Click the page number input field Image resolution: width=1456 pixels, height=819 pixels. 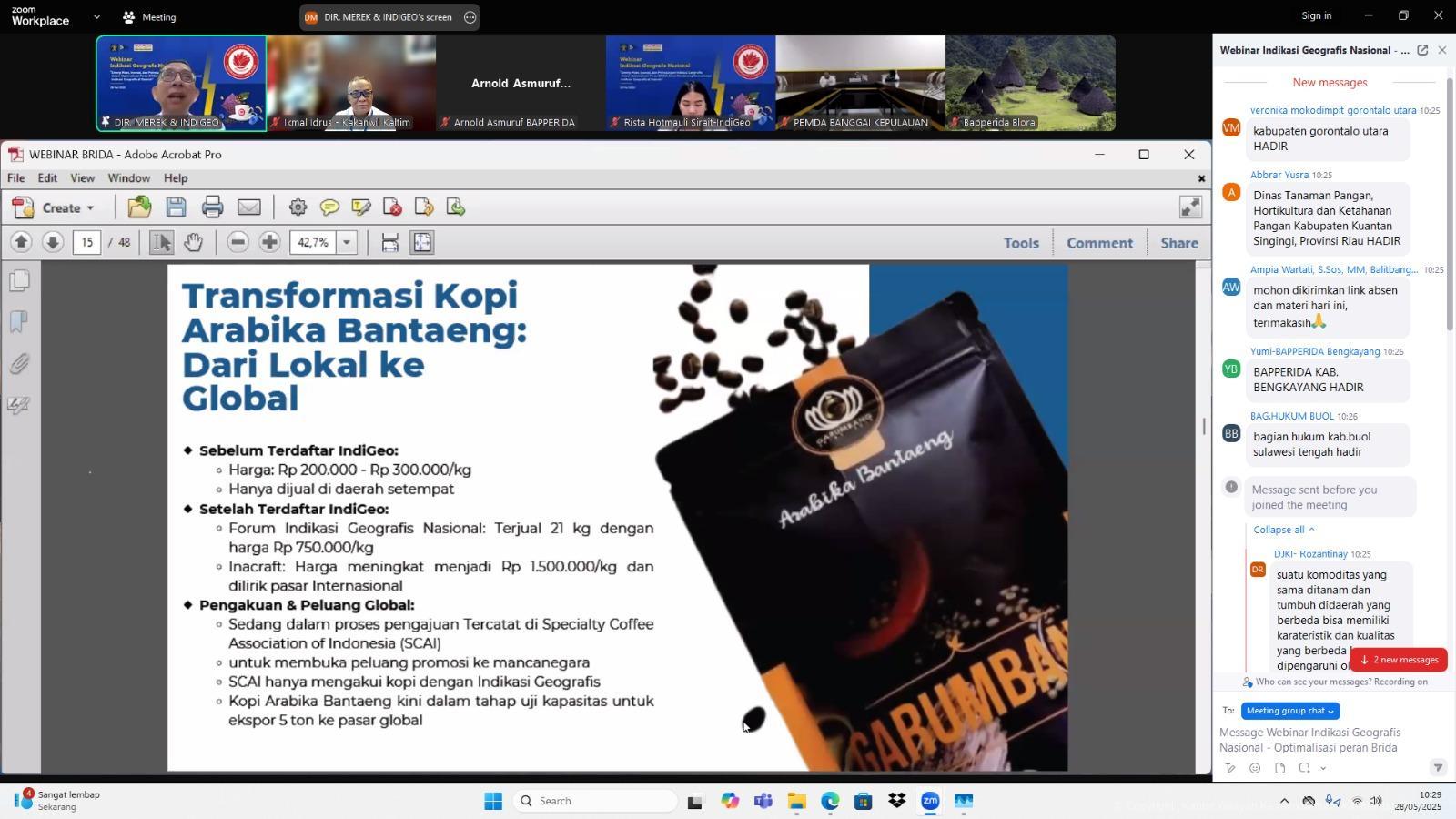pyautogui.click(x=86, y=242)
